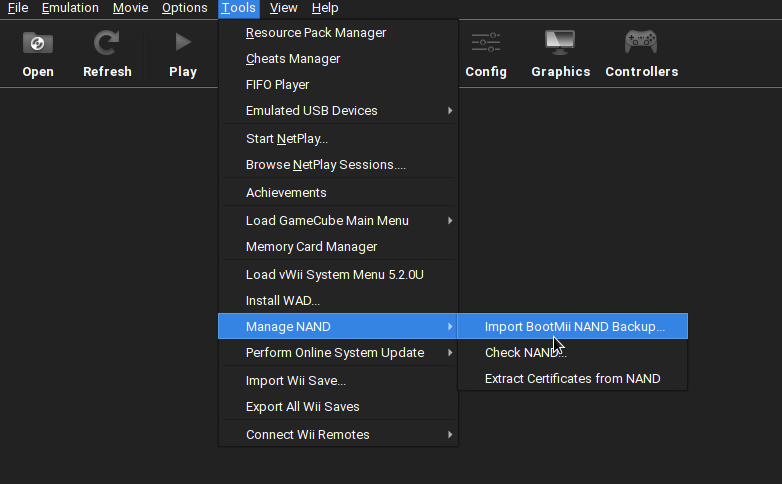Launch Resource Pack Manager

tap(316, 33)
